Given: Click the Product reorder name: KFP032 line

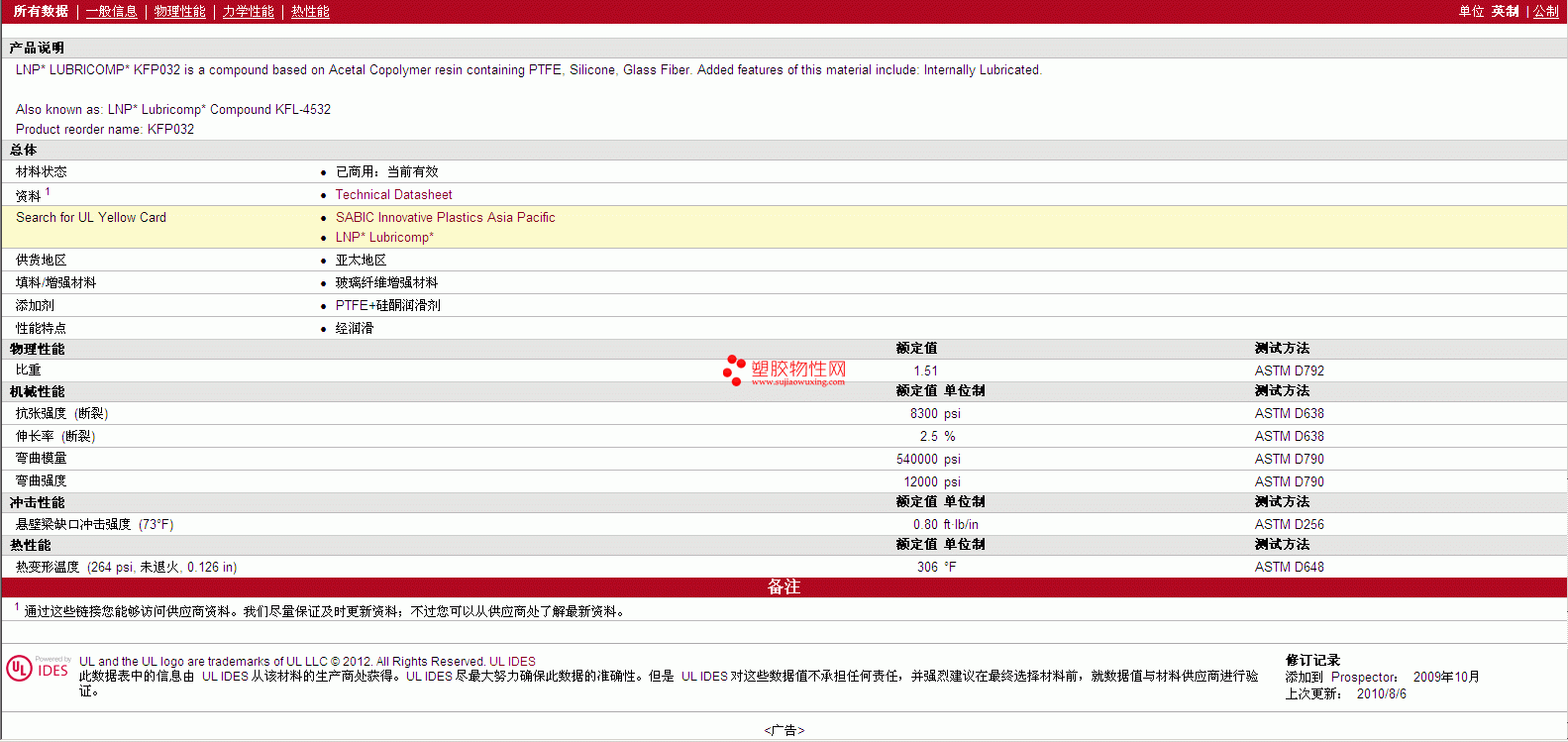Looking at the screenshot, I should coord(105,129).
